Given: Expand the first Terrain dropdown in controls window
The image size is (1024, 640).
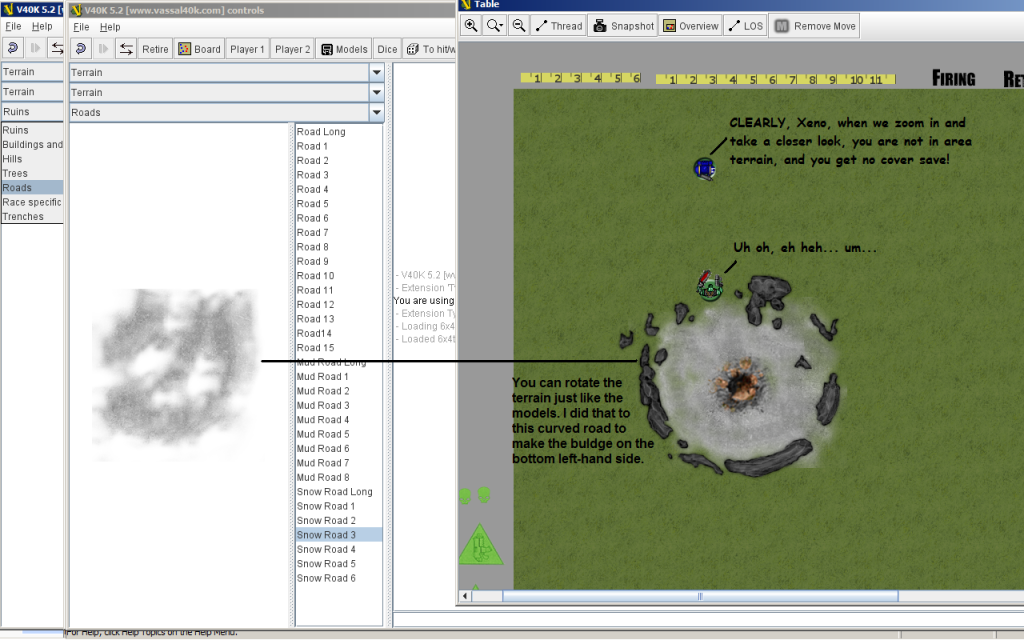Looking at the screenshot, I should click(x=376, y=72).
